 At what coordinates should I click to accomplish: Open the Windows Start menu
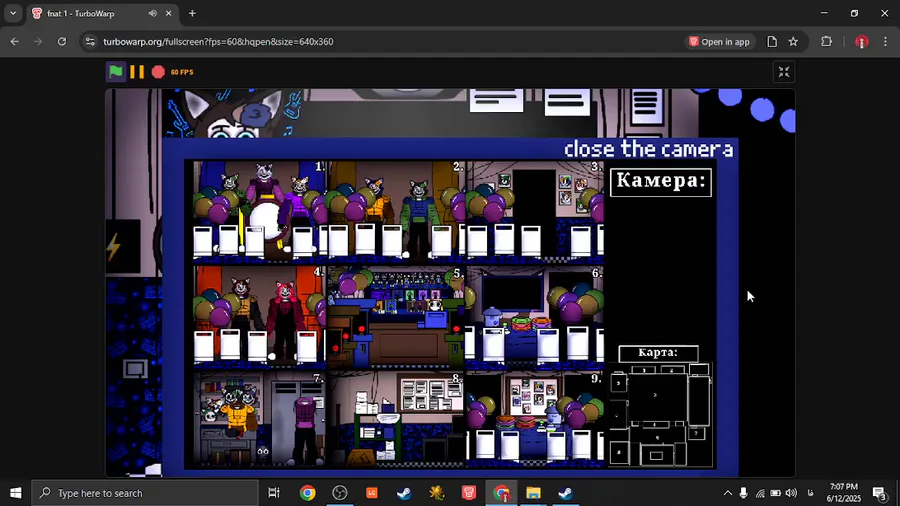tap(15, 493)
